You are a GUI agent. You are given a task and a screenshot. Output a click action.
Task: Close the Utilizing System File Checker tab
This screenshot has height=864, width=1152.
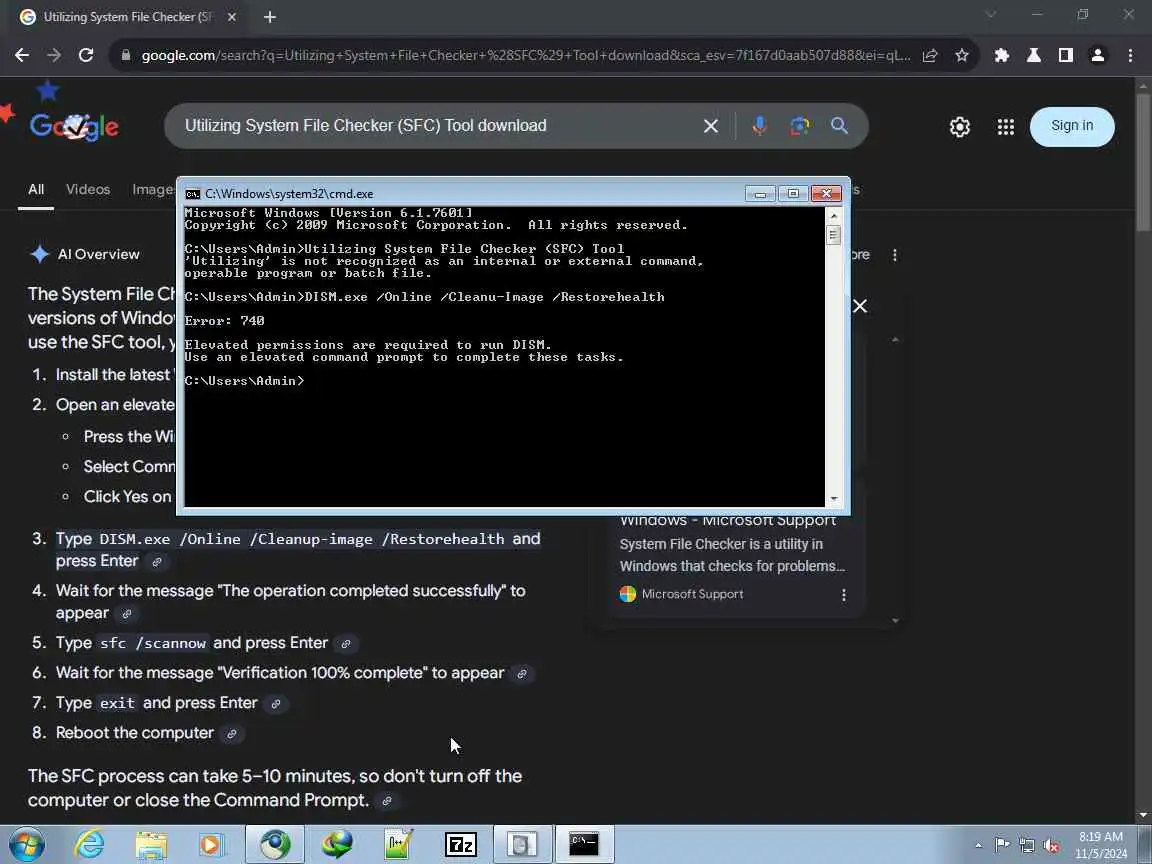[231, 17]
